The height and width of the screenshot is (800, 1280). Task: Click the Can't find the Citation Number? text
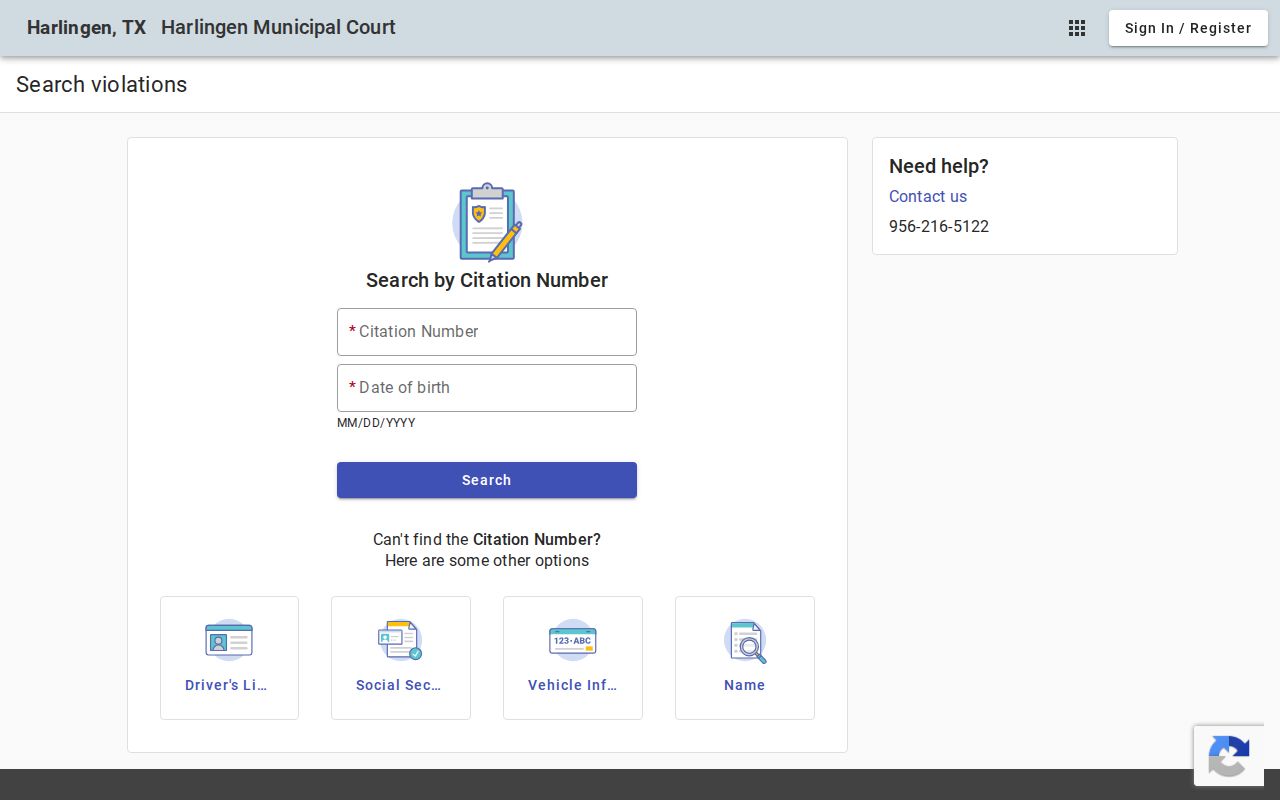click(x=487, y=539)
